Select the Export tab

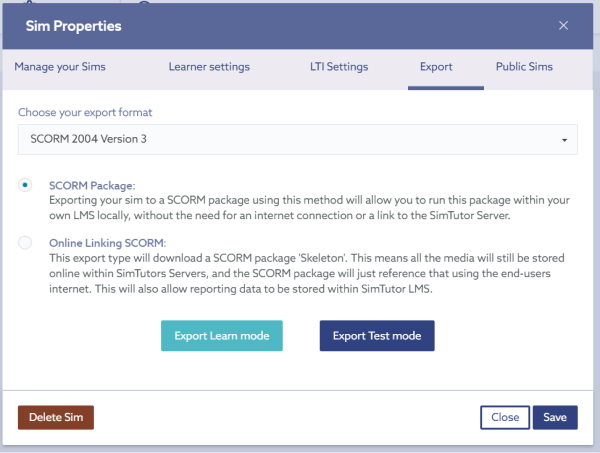click(x=436, y=67)
